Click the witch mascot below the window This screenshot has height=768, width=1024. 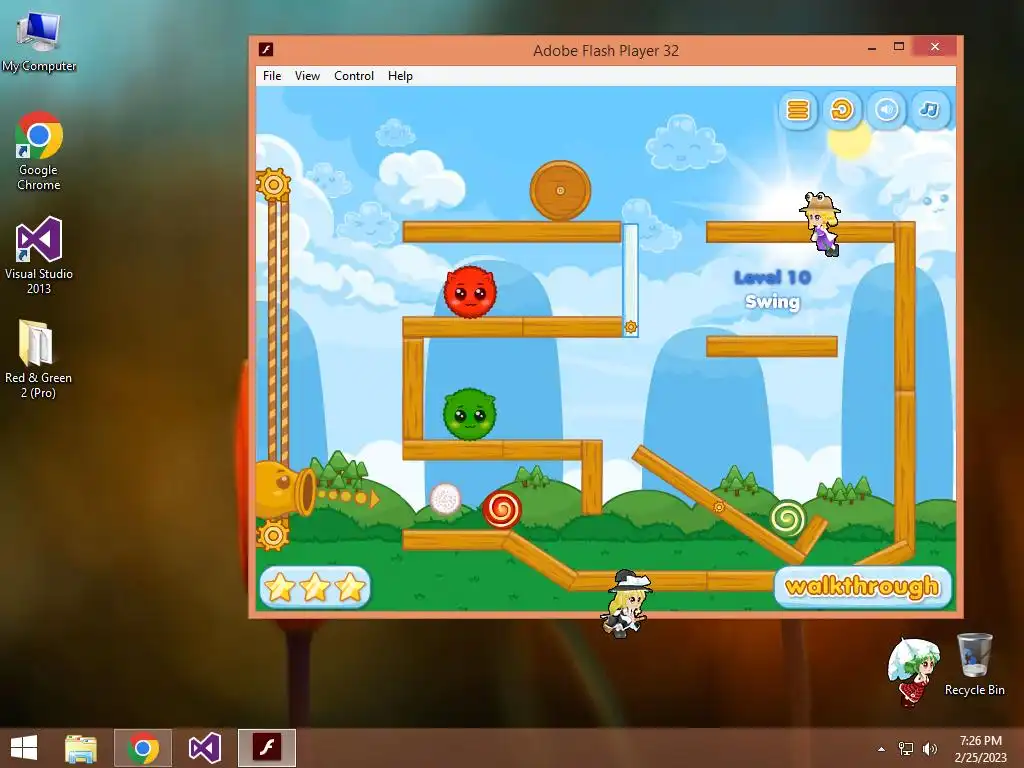click(x=626, y=603)
